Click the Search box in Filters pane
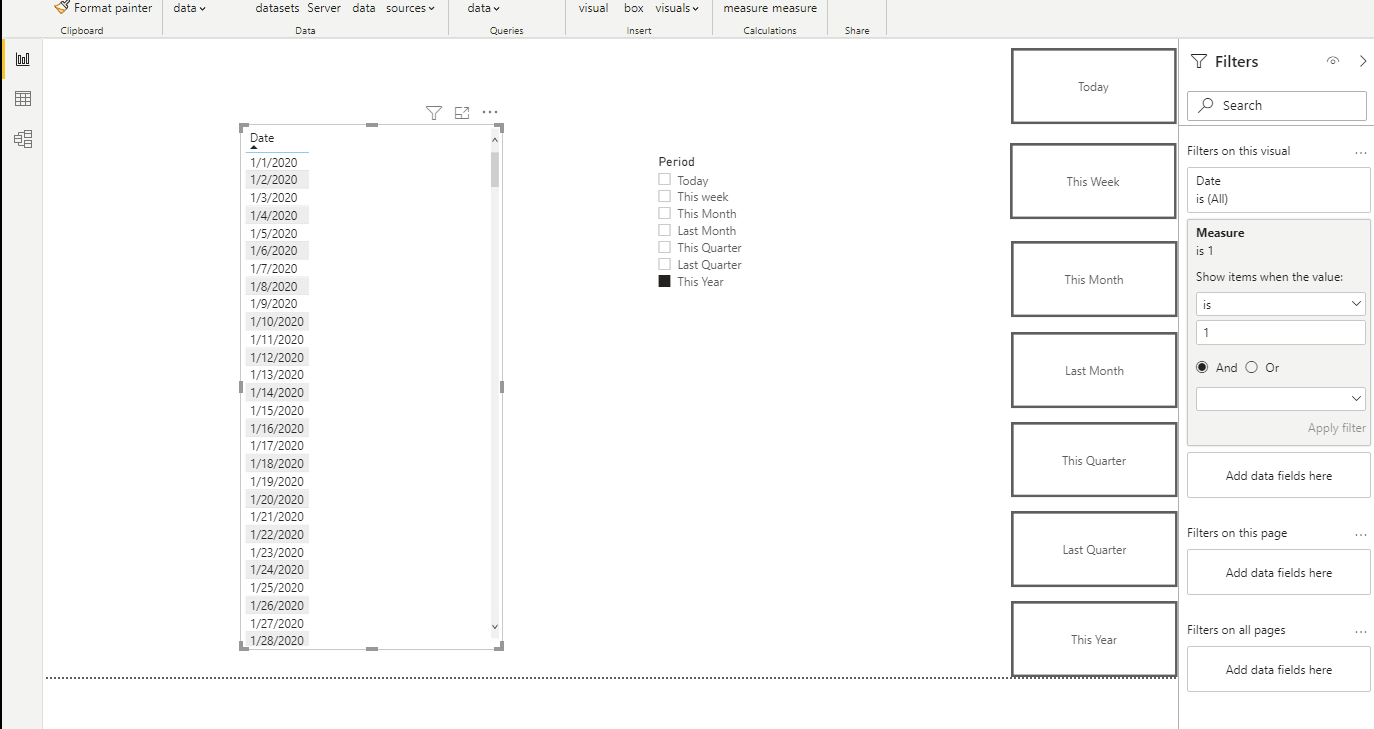 pyautogui.click(x=1277, y=105)
